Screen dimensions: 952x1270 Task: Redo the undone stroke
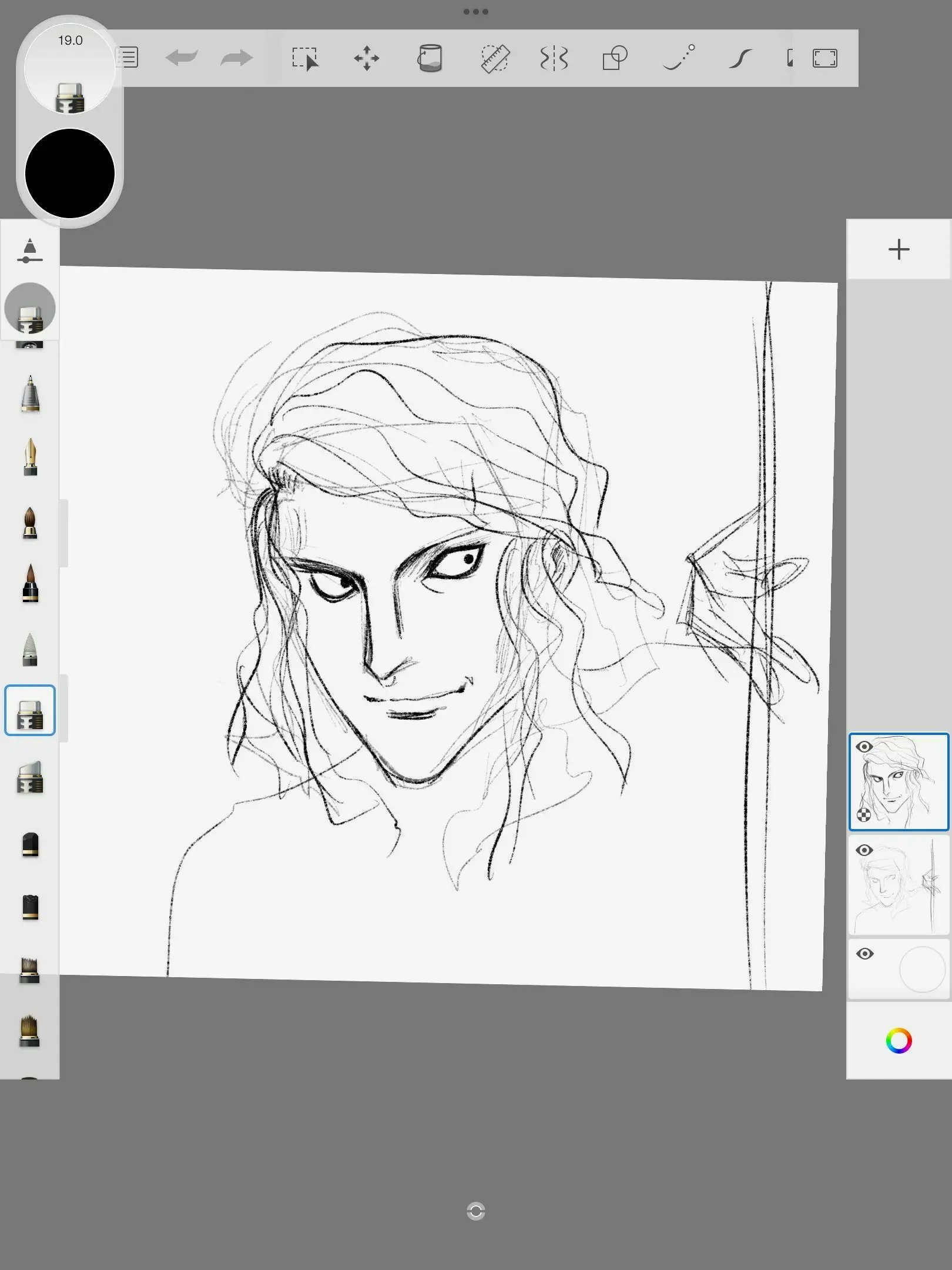236,58
